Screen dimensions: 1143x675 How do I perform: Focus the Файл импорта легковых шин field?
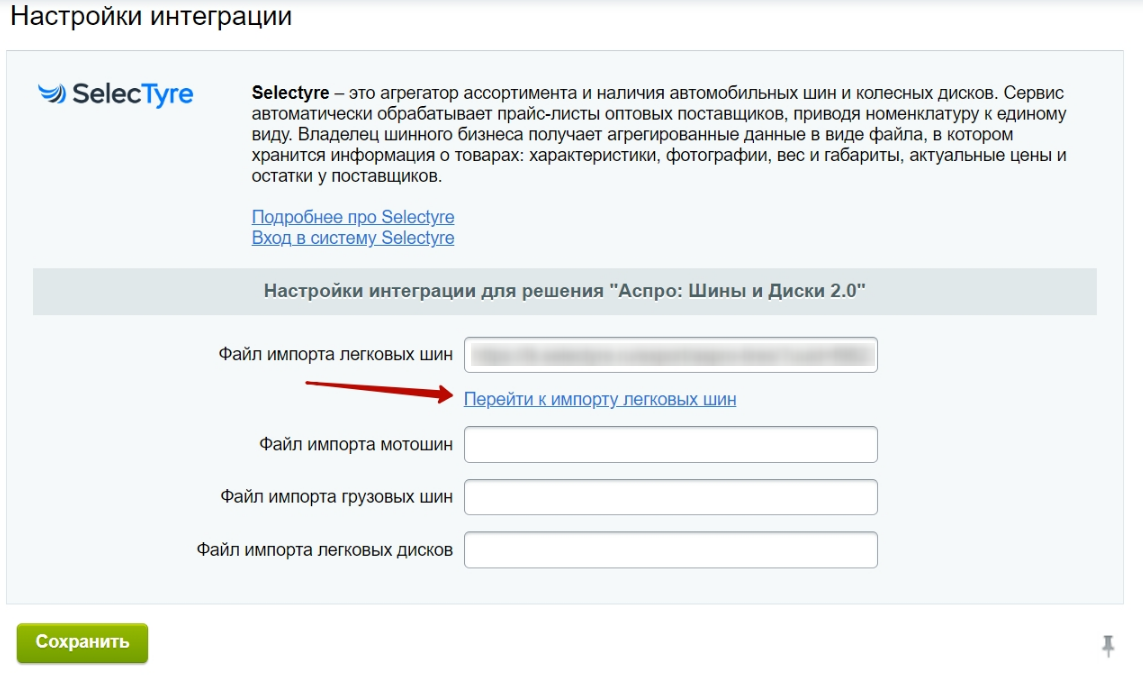coord(671,355)
